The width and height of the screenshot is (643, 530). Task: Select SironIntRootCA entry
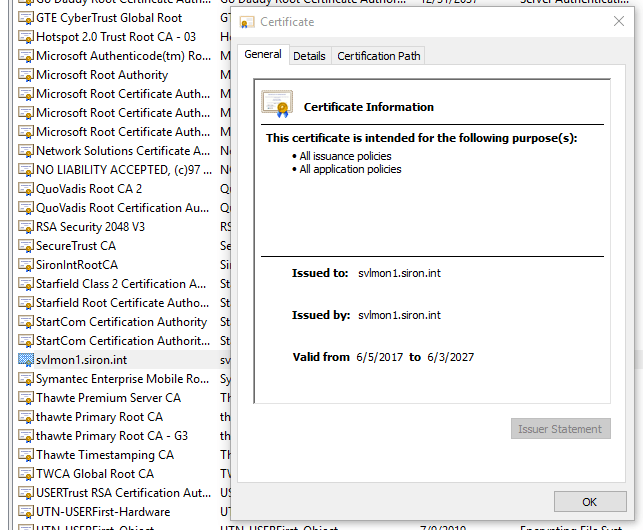[77, 265]
